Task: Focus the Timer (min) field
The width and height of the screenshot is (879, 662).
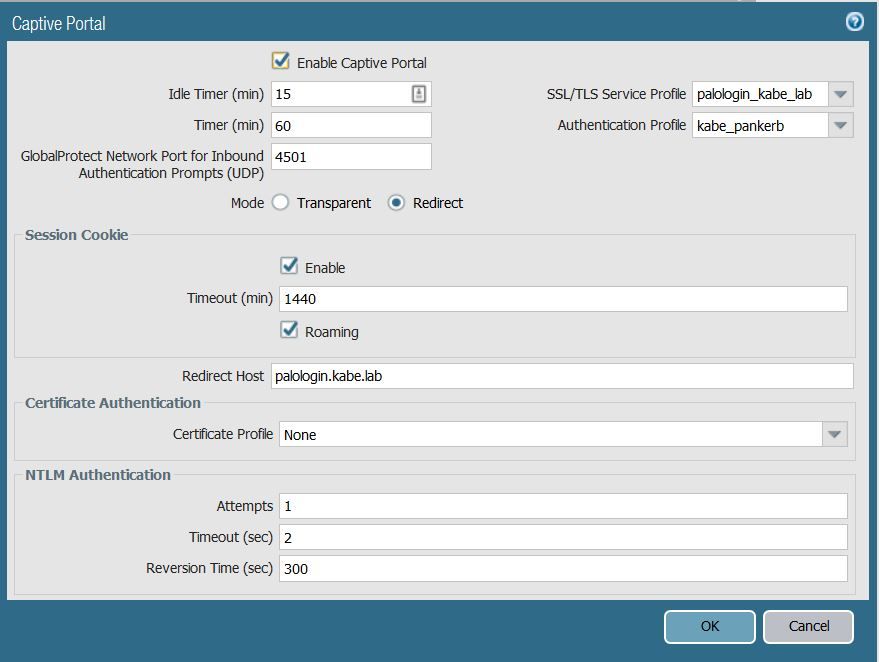Action: pos(350,126)
